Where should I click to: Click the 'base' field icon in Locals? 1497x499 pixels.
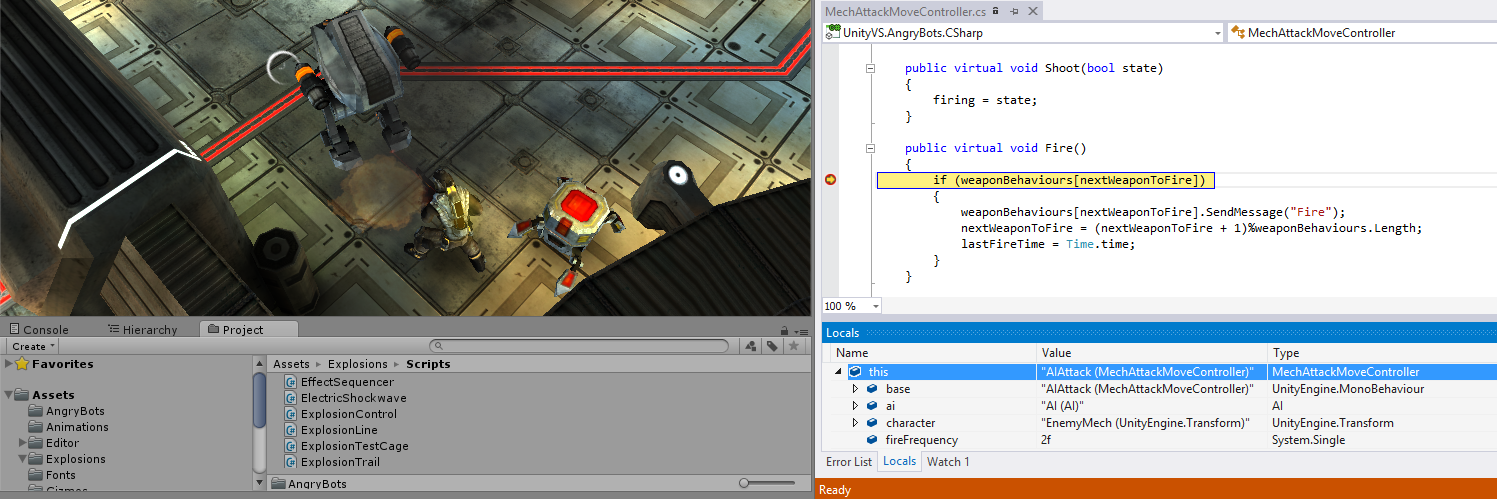(x=872, y=389)
